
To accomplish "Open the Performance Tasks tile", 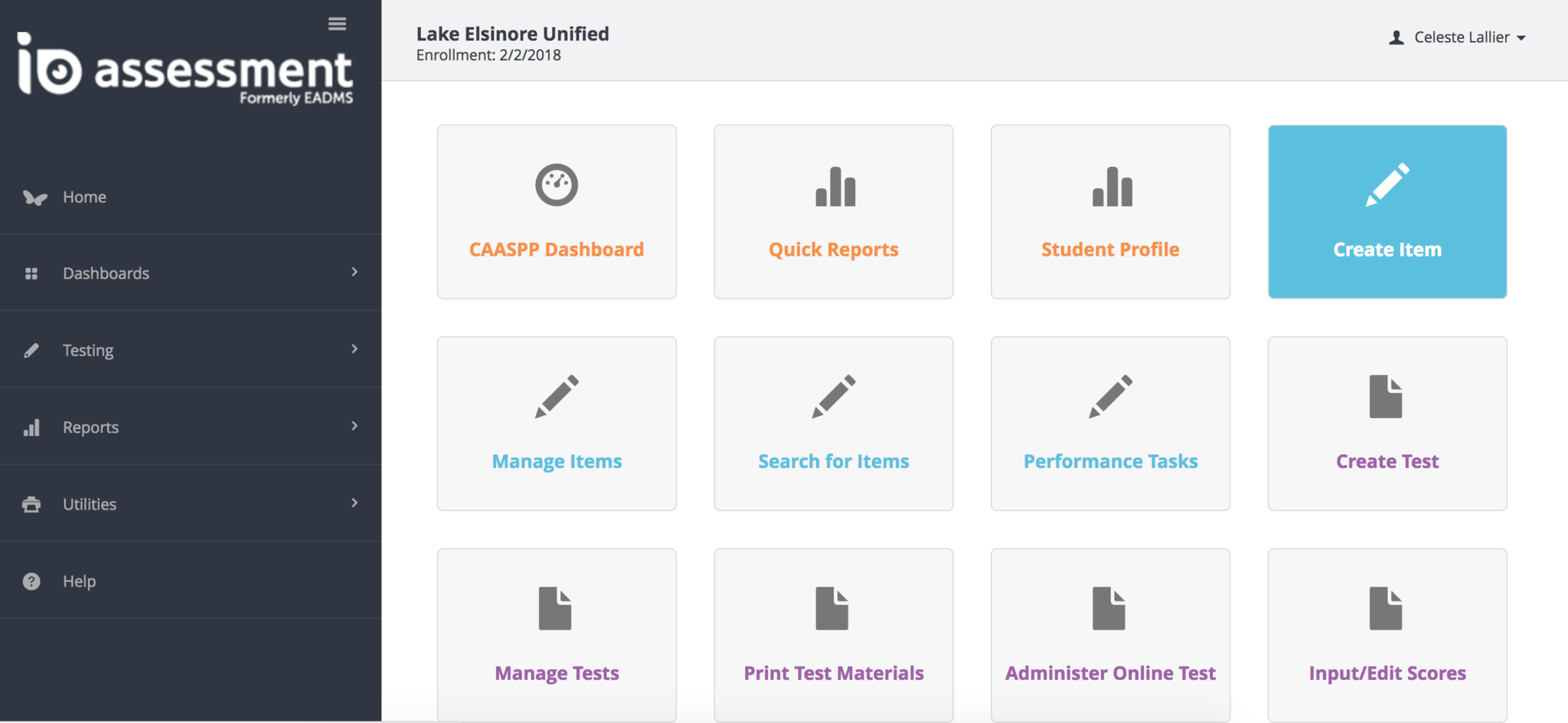I will pyautogui.click(x=1110, y=424).
